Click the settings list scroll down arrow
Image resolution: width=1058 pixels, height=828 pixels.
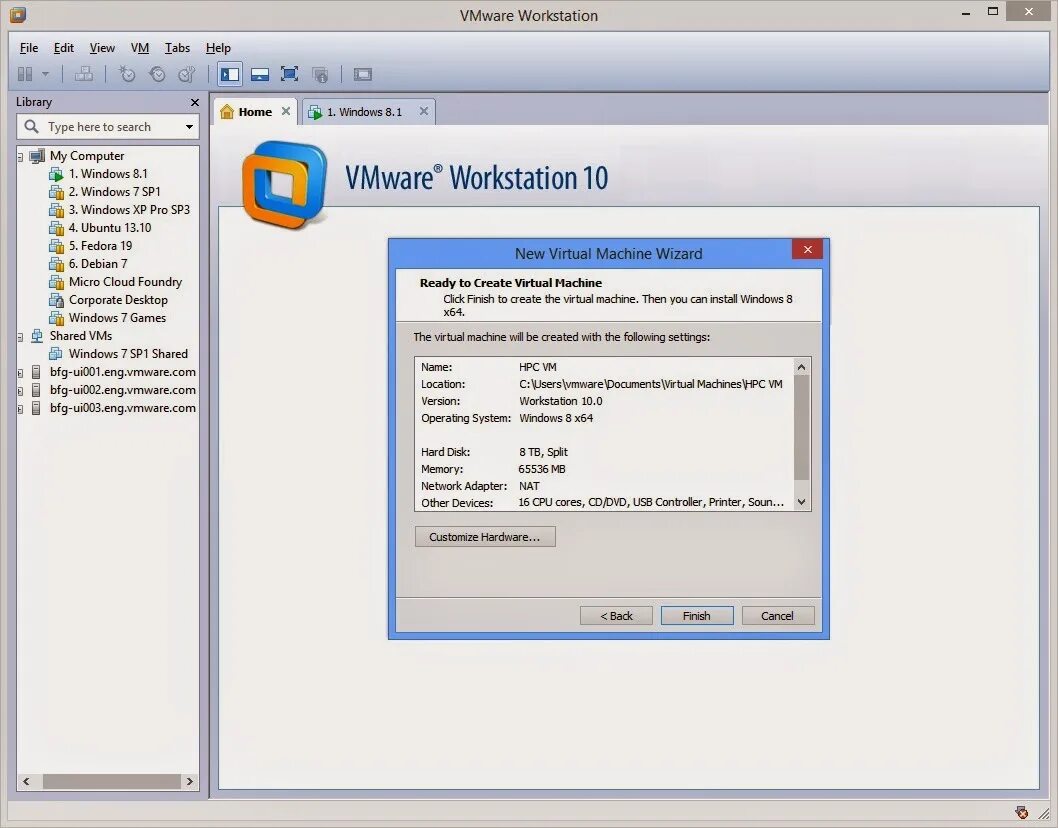[801, 502]
